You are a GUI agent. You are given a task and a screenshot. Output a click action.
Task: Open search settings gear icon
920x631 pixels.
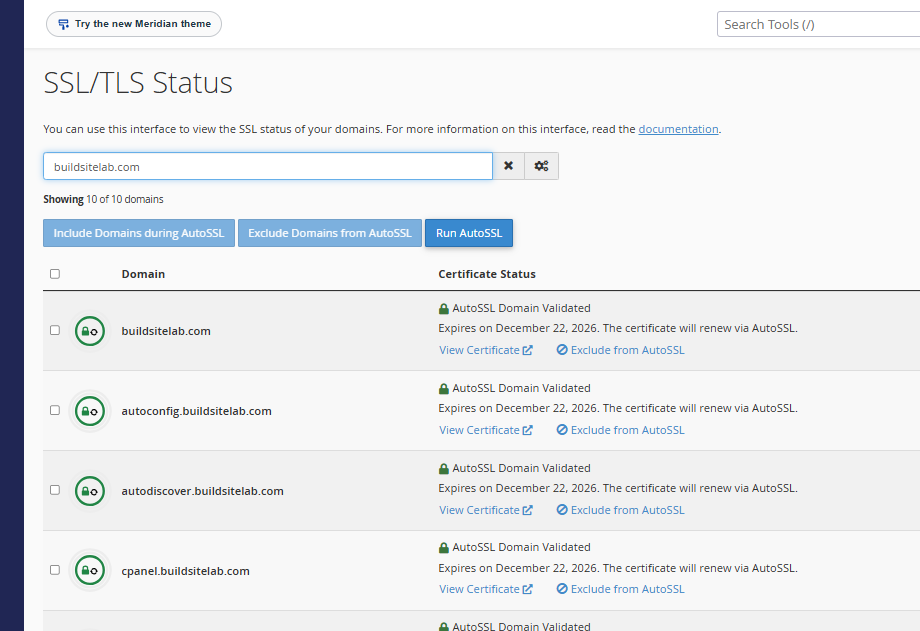tap(542, 166)
